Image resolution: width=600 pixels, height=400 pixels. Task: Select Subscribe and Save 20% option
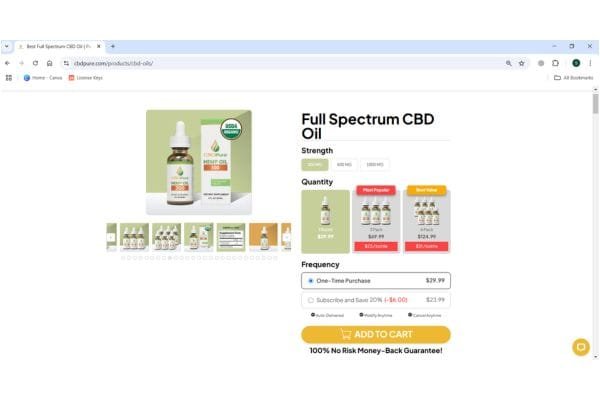point(376,300)
